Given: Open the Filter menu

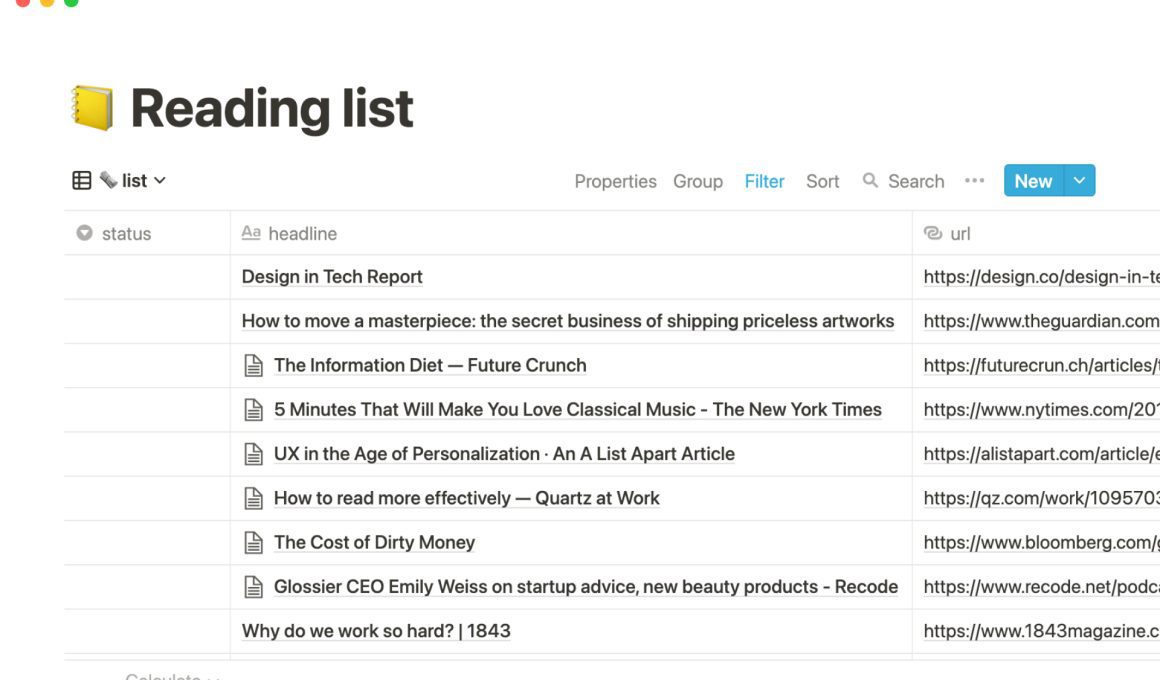Looking at the screenshot, I should [x=764, y=181].
